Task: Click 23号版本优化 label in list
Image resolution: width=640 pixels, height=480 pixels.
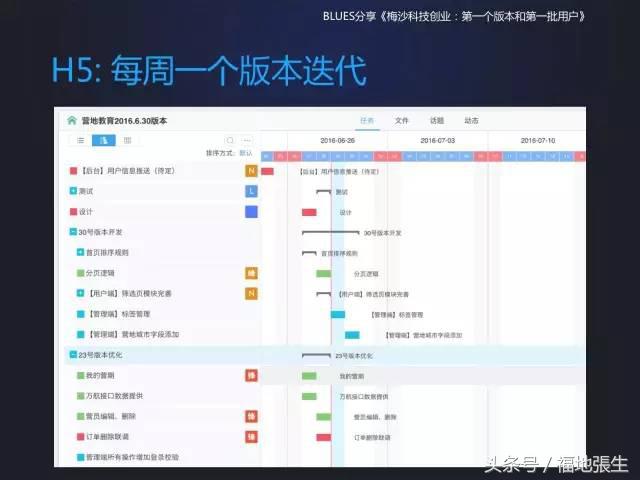Action: (x=100, y=355)
